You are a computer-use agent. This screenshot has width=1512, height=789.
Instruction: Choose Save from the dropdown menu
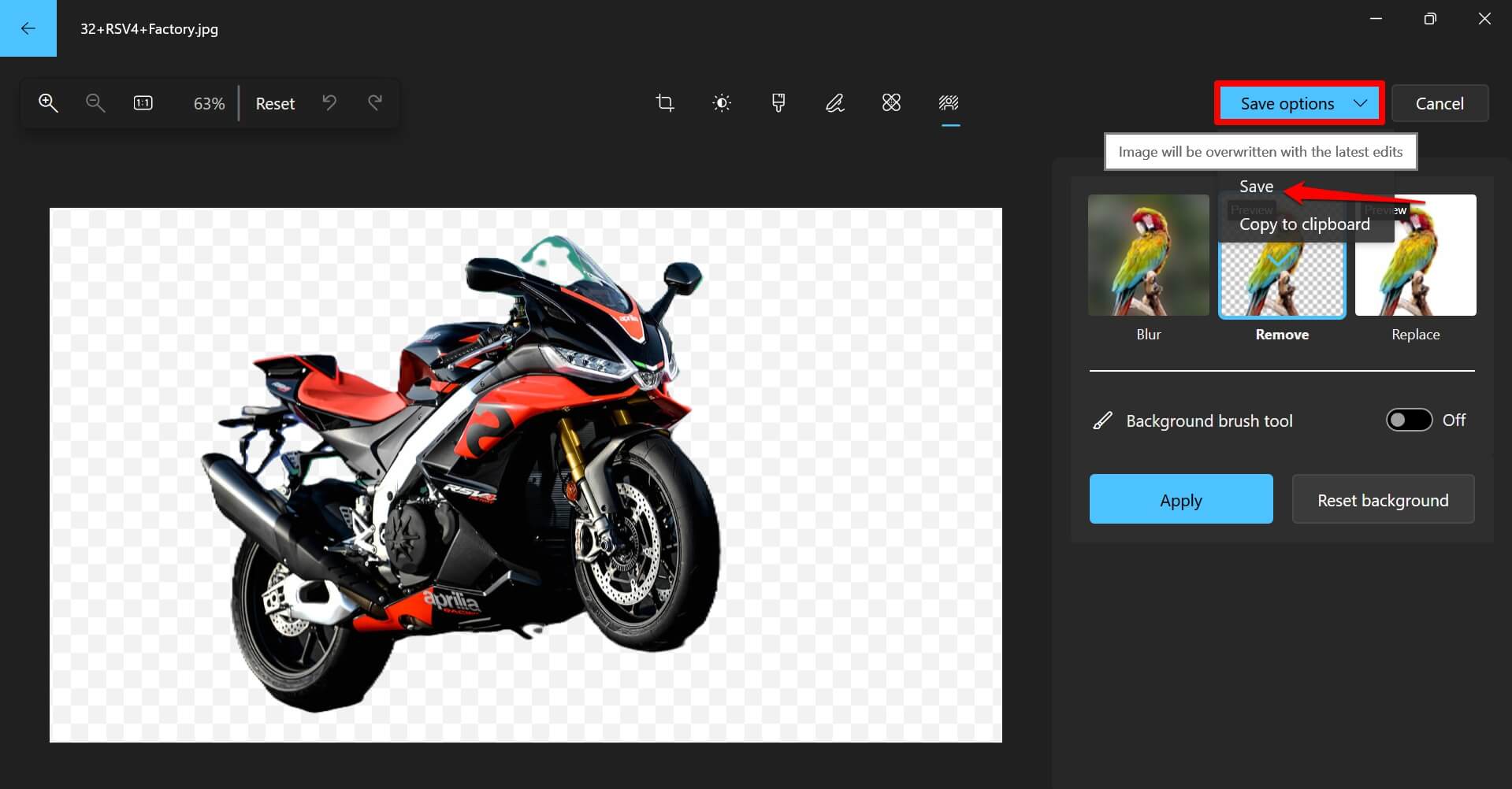pyautogui.click(x=1256, y=187)
